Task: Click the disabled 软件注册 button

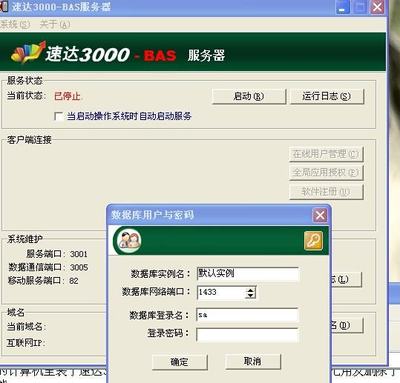Action: pyautogui.click(x=326, y=192)
